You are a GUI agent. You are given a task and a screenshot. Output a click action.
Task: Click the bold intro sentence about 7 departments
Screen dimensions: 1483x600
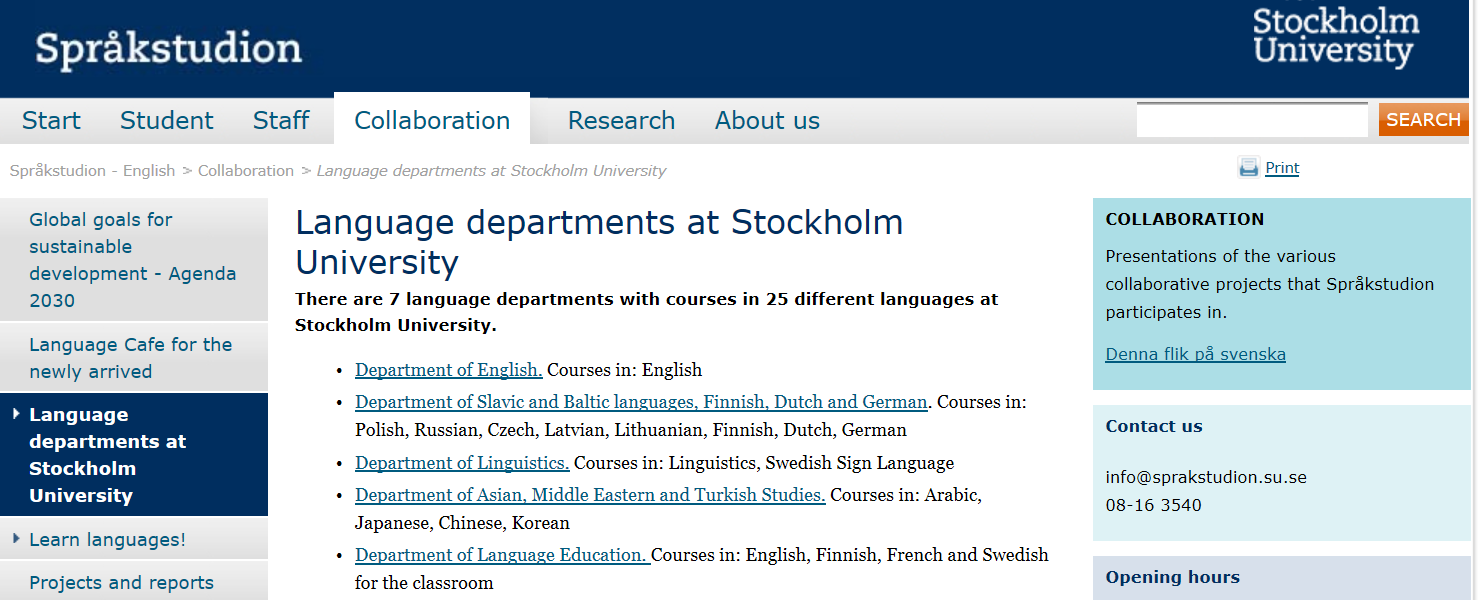(646, 312)
